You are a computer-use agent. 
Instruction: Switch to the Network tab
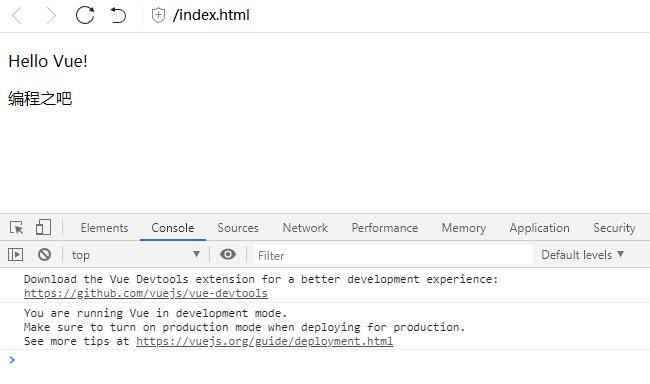(305, 228)
